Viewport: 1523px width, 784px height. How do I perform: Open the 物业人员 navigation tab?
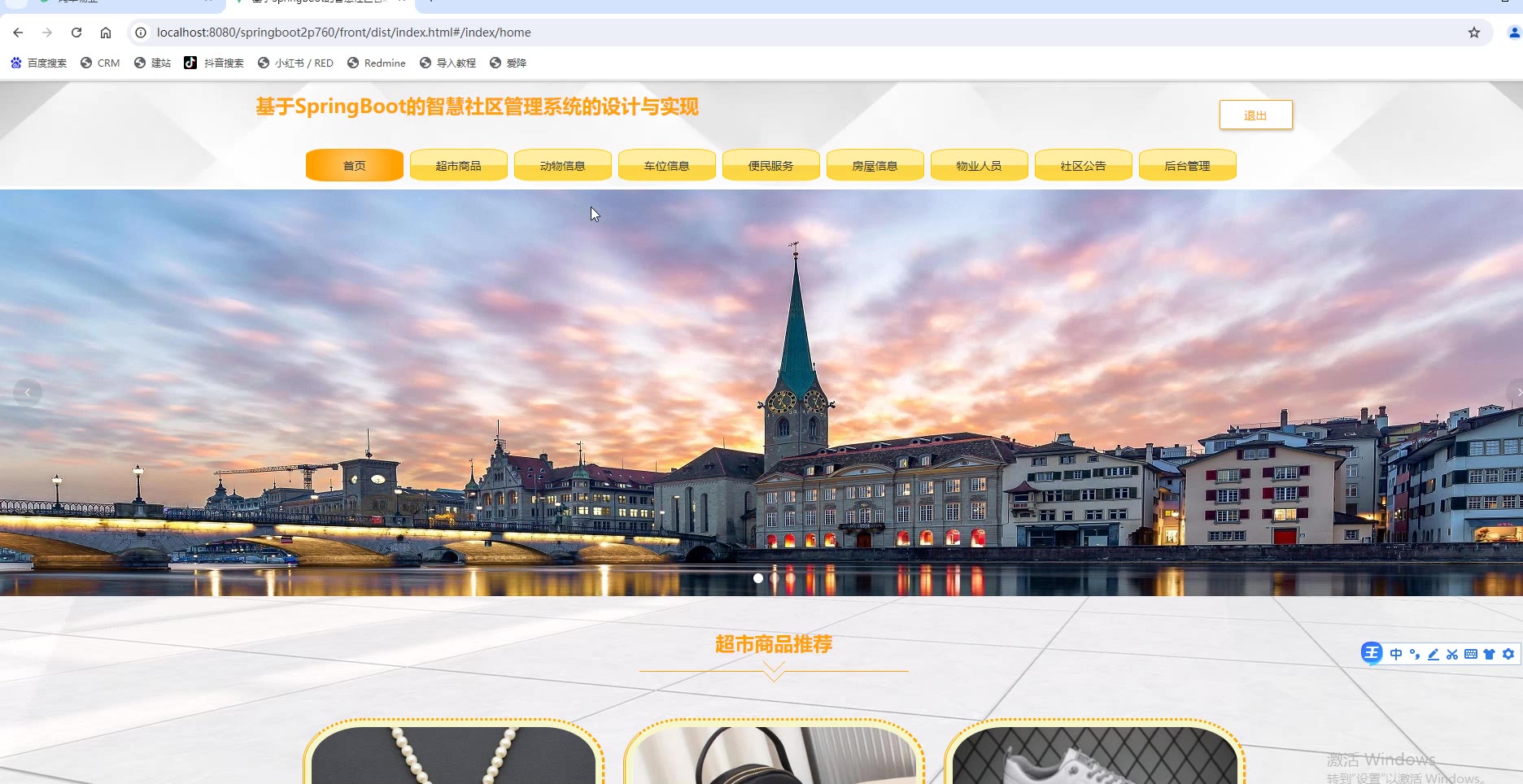click(x=980, y=165)
